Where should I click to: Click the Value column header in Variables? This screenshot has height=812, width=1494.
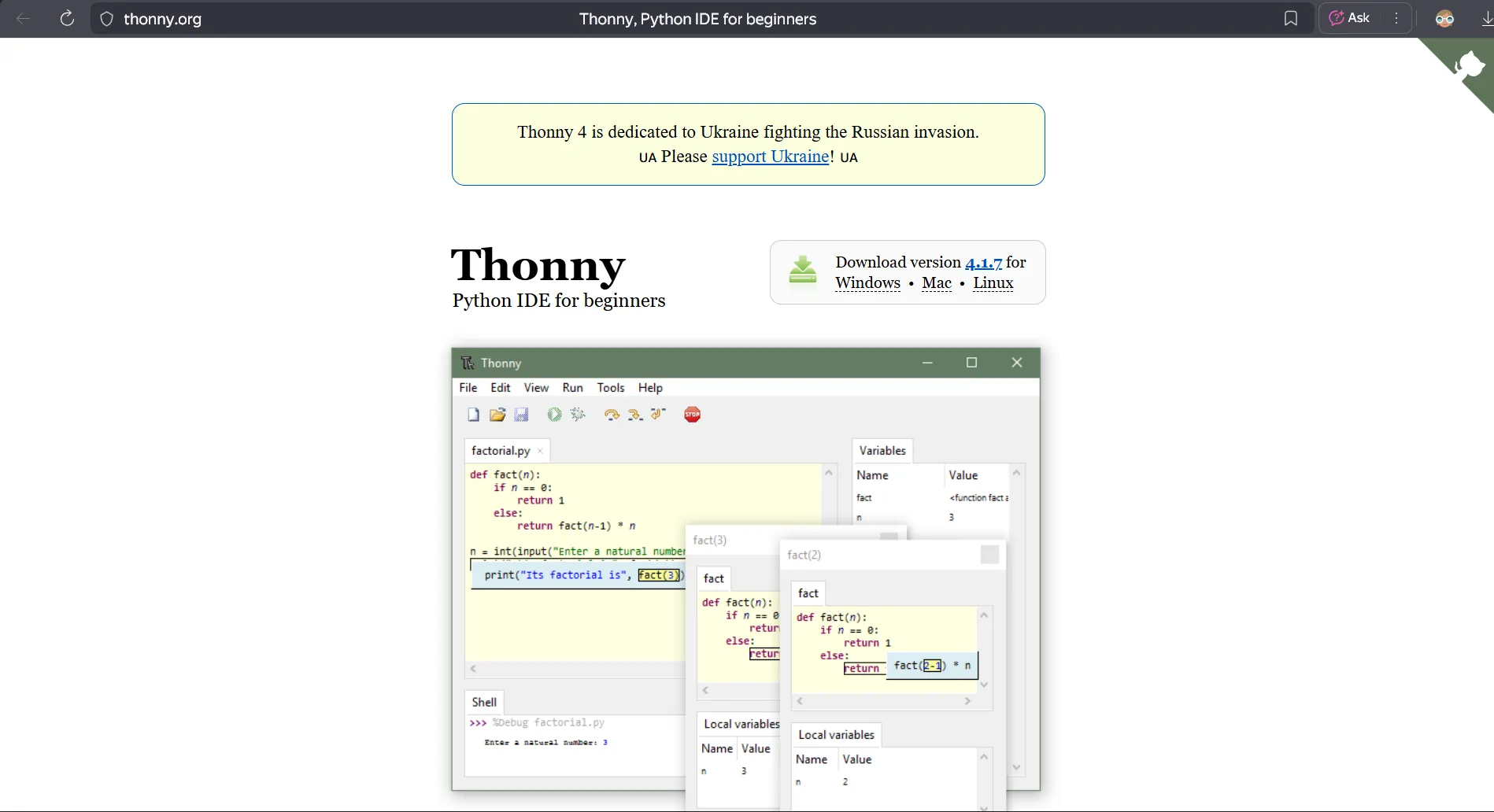(x=963, y=475)
